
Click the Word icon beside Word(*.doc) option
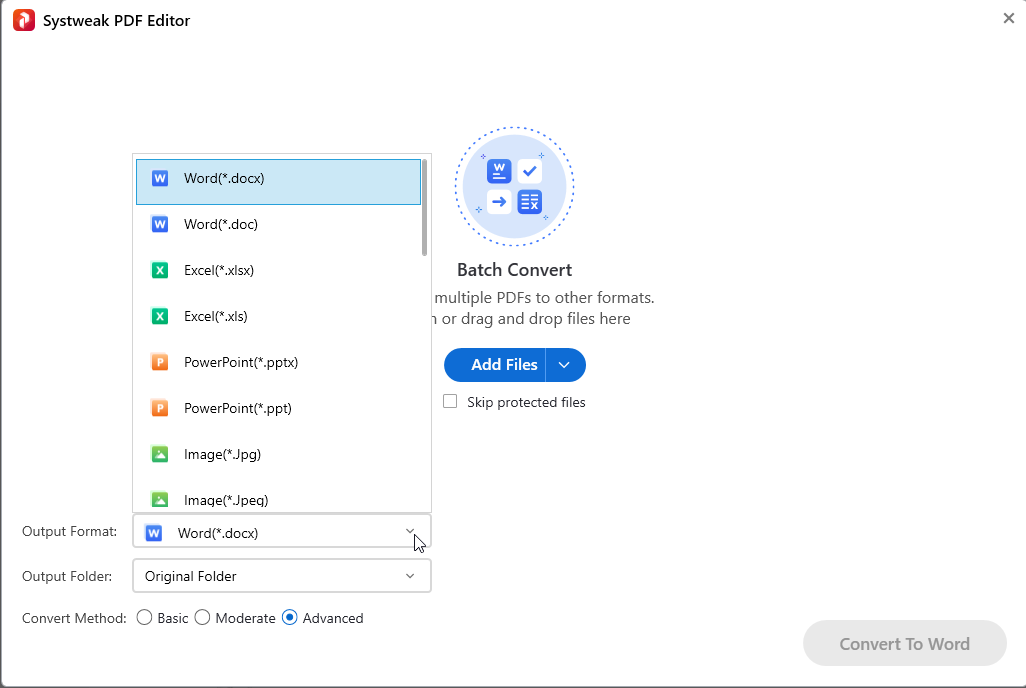[x=160, y=225]
